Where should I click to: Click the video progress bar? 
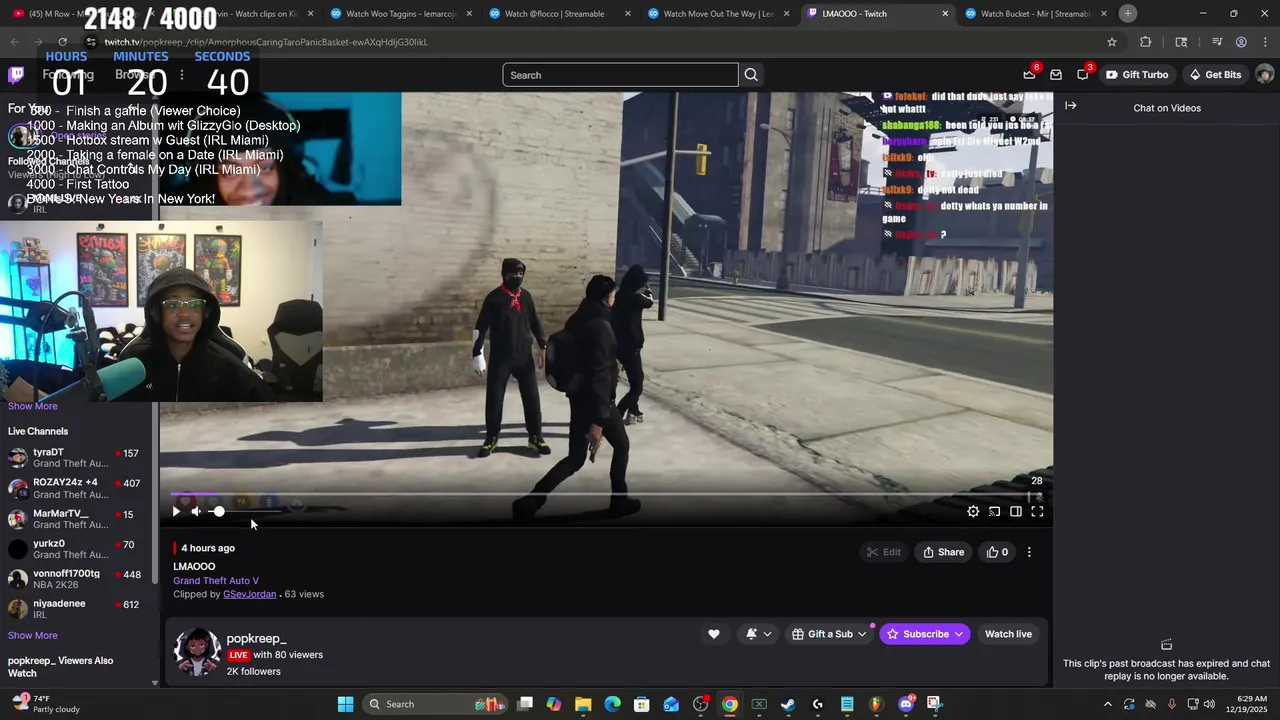(606, 494)
